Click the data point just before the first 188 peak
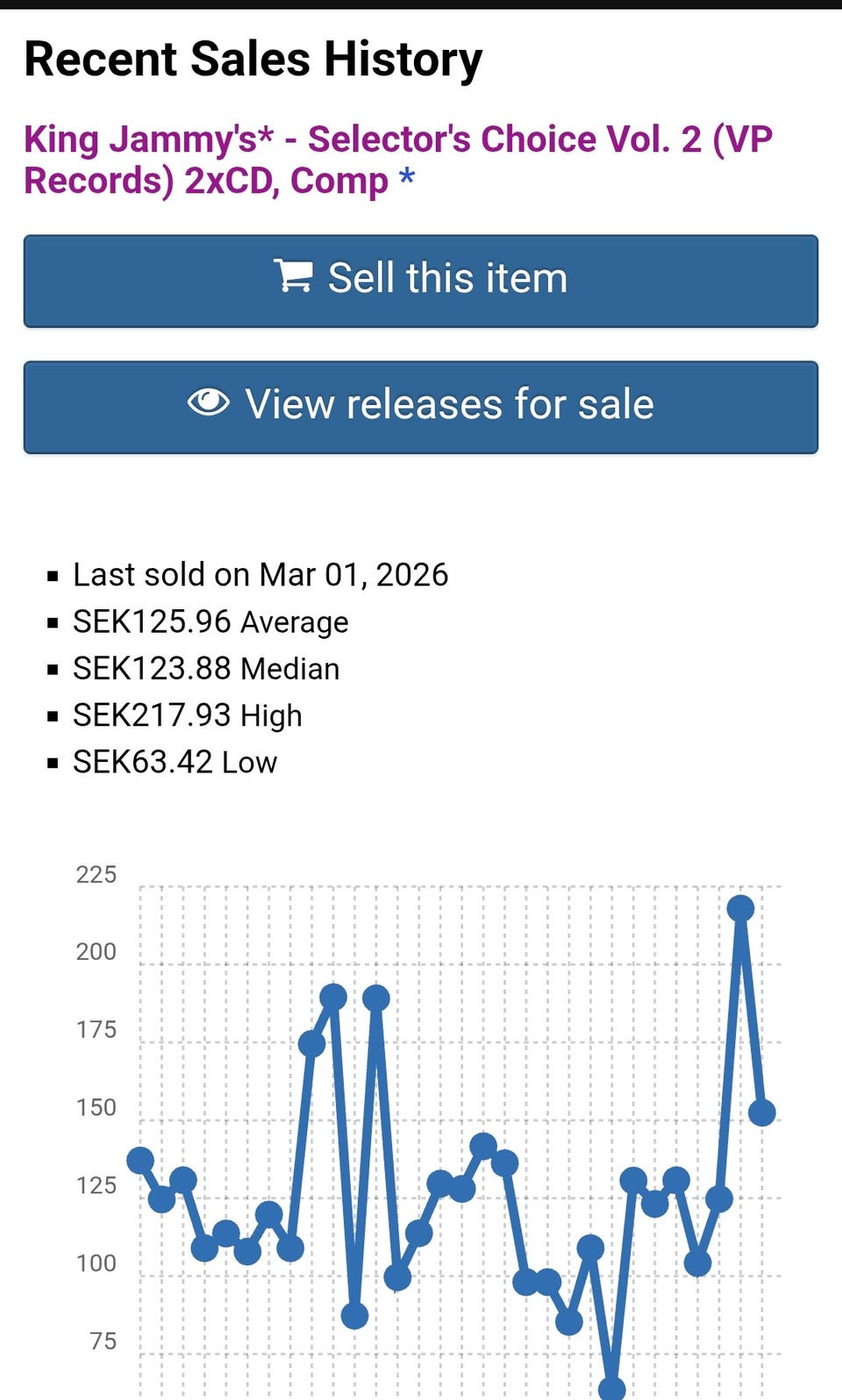Image resolution: width=842 pixels, height=1400 pixels. pos(311,1043)
